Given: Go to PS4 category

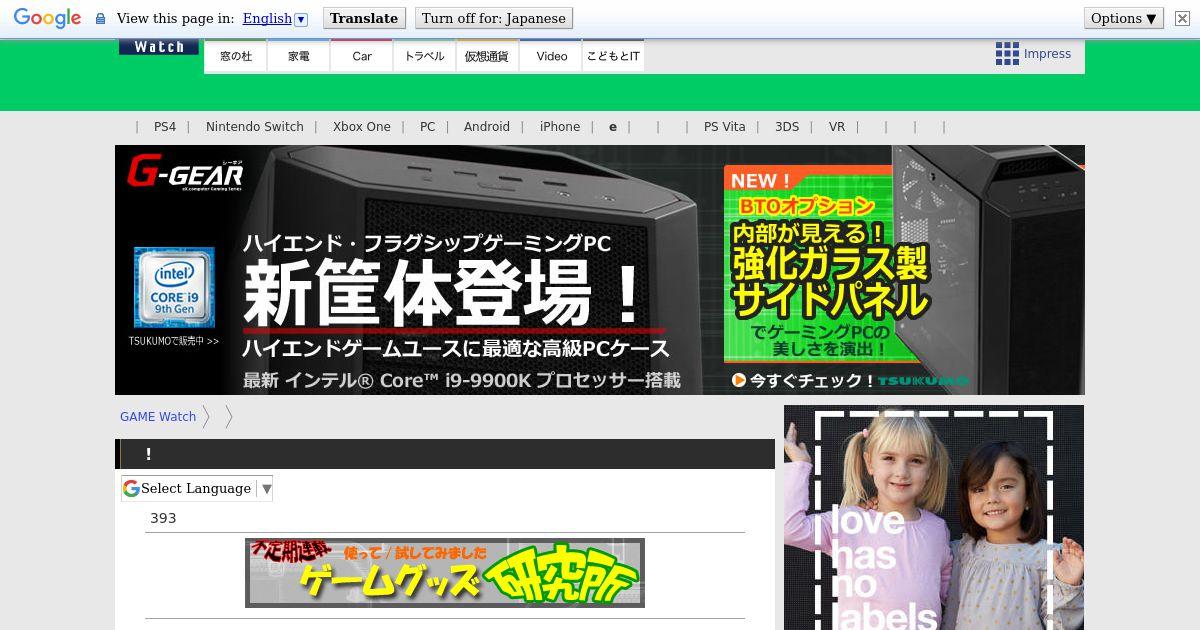Looking at the screenshot, I should (165, 127).
